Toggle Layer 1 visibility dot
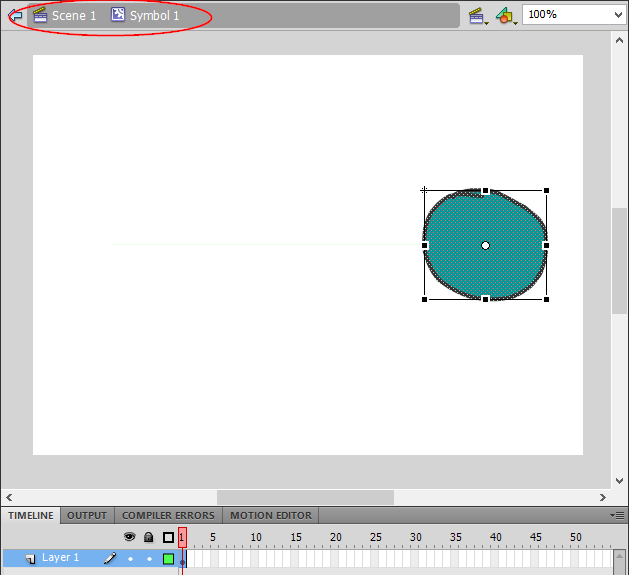Screen dimensions: 629x575 [130, 559]
